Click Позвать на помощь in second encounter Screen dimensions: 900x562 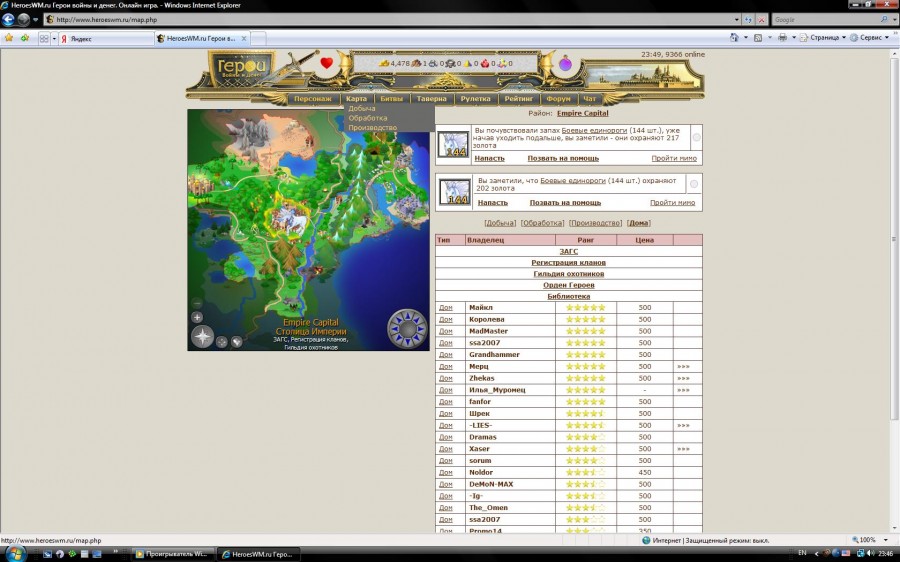pyautogui.click(x=565, y=202)
